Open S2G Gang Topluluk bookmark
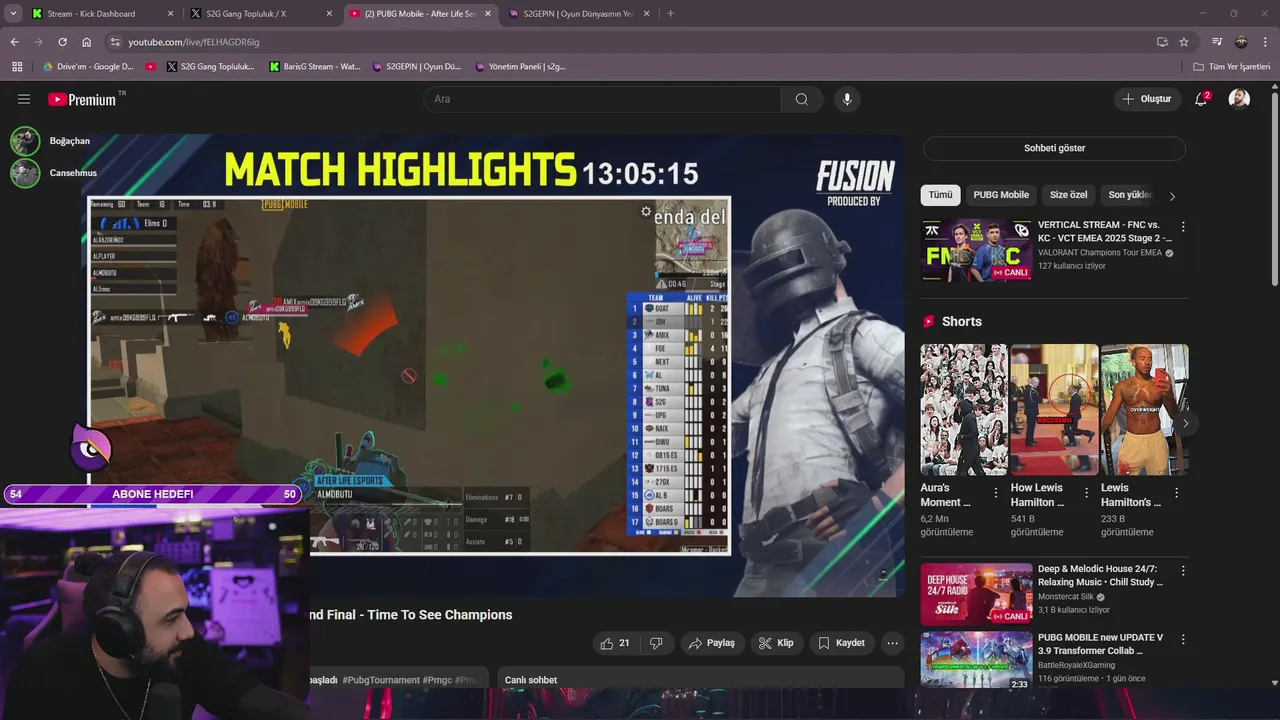Screen dimensions: 1280x720 point(211,67)
